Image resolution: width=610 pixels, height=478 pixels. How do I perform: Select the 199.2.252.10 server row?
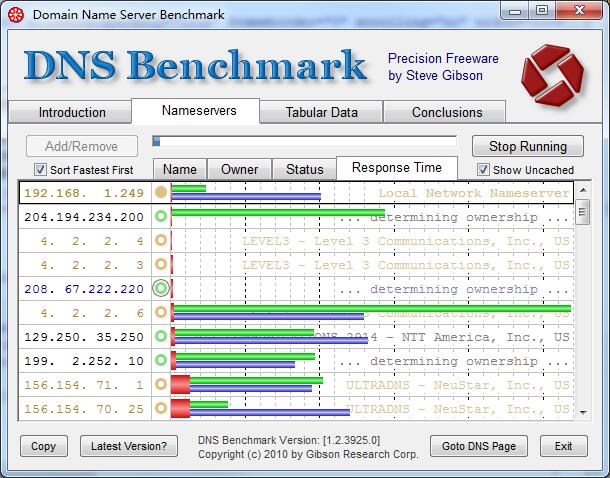tap(84, 361)
